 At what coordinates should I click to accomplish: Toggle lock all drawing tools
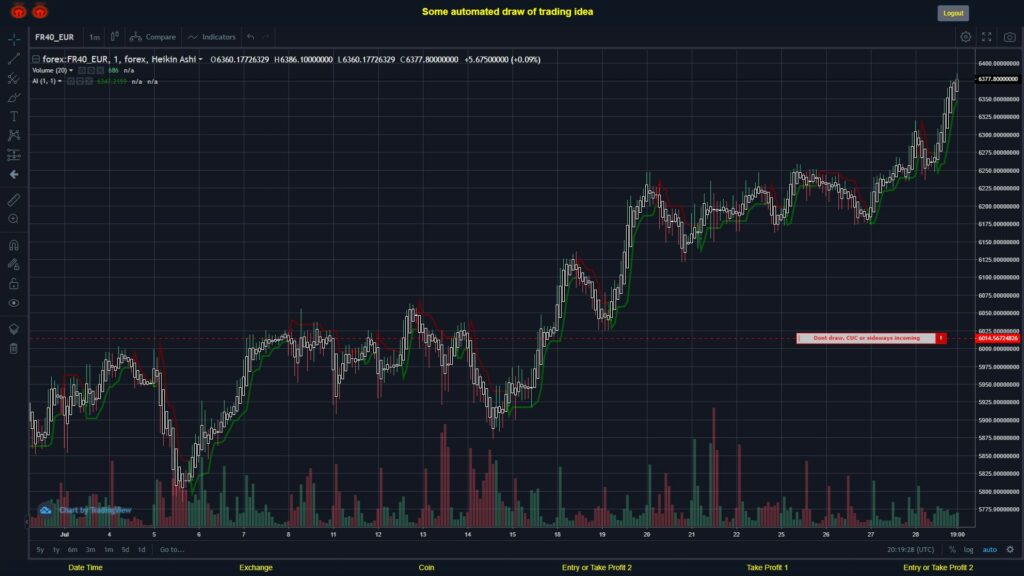(14, 283)
